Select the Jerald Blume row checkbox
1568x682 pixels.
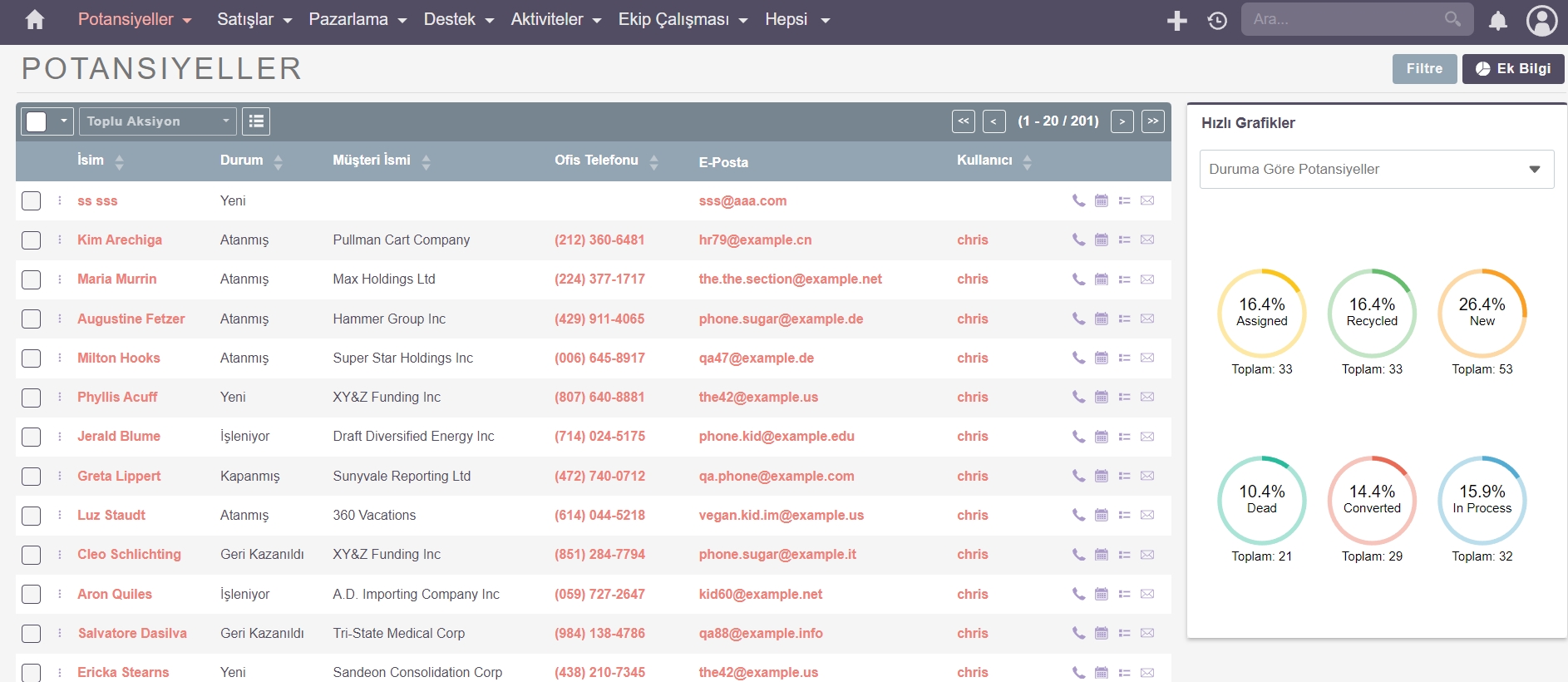(x=31, y=437)
